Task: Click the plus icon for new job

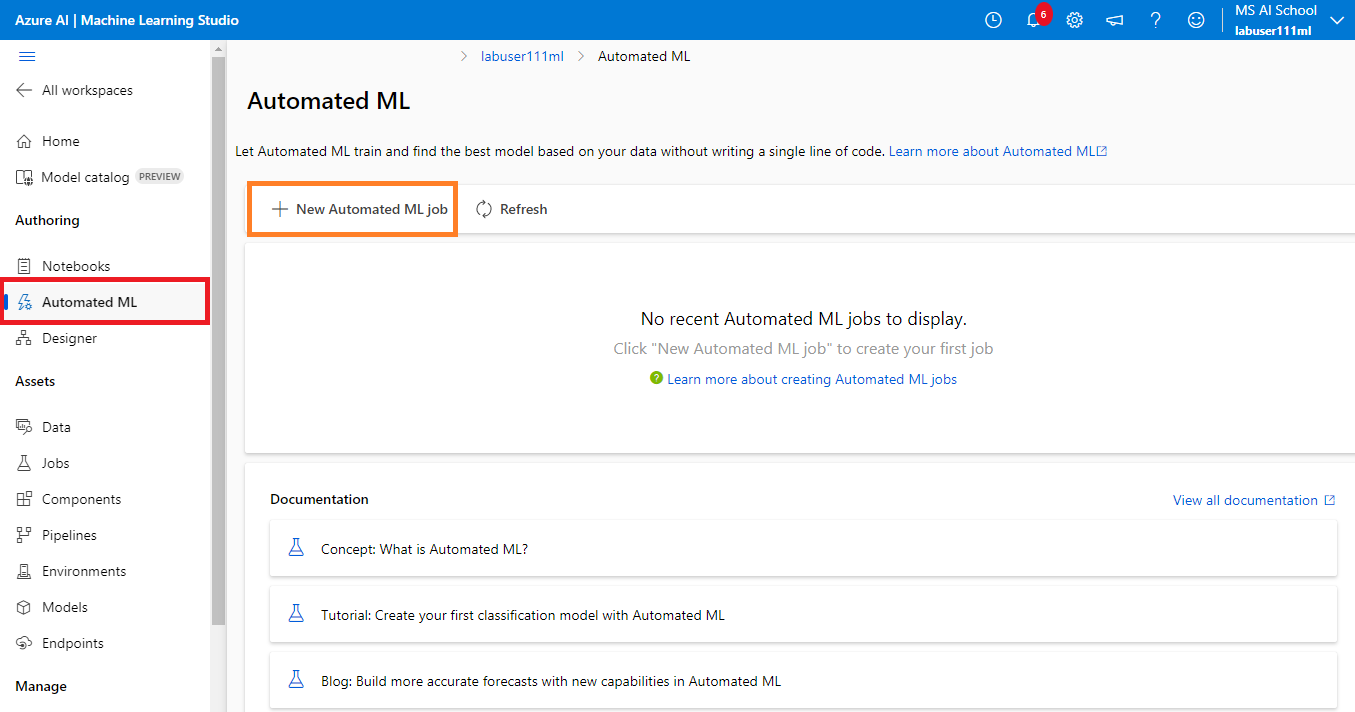Action: point(279,209)
